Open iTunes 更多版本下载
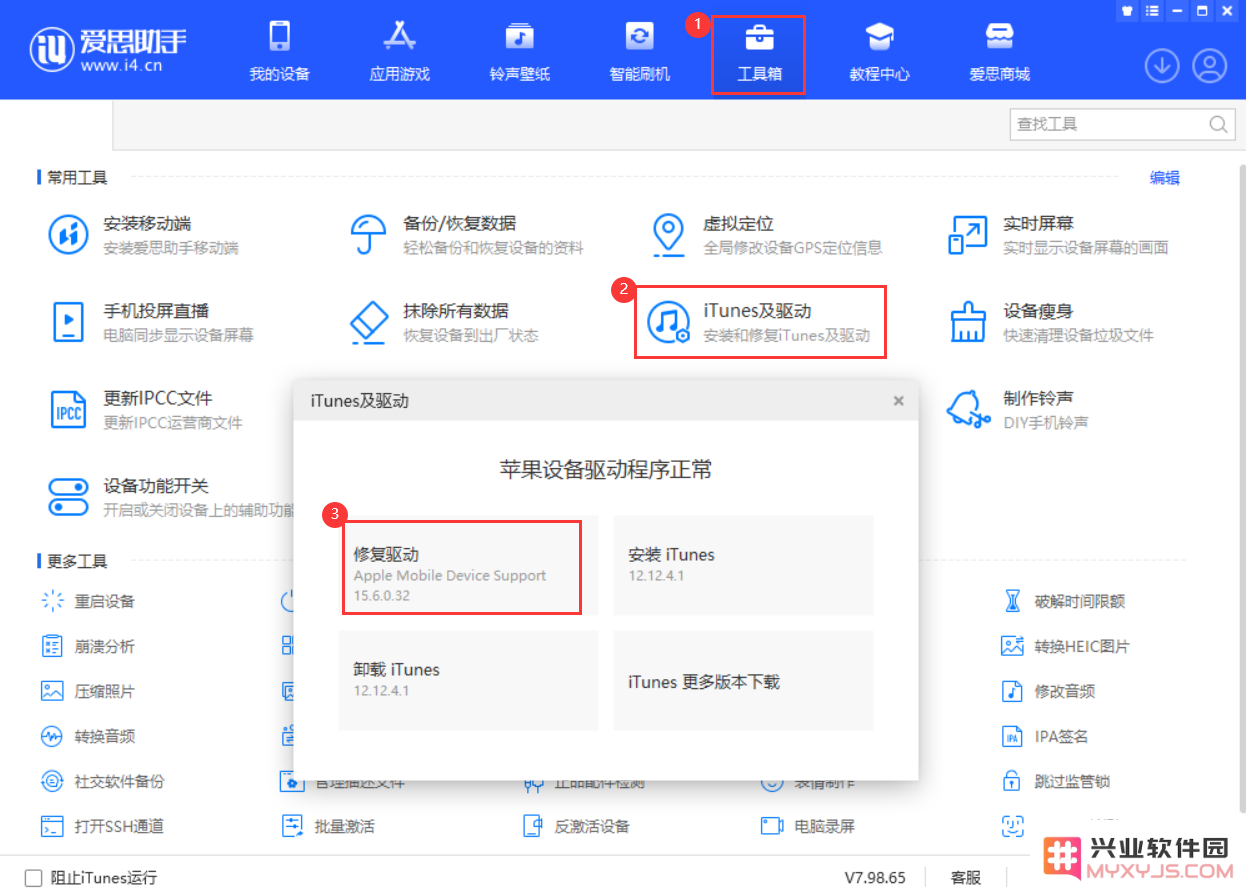This screenshot has height=895, width=1246. coord(743,680)
